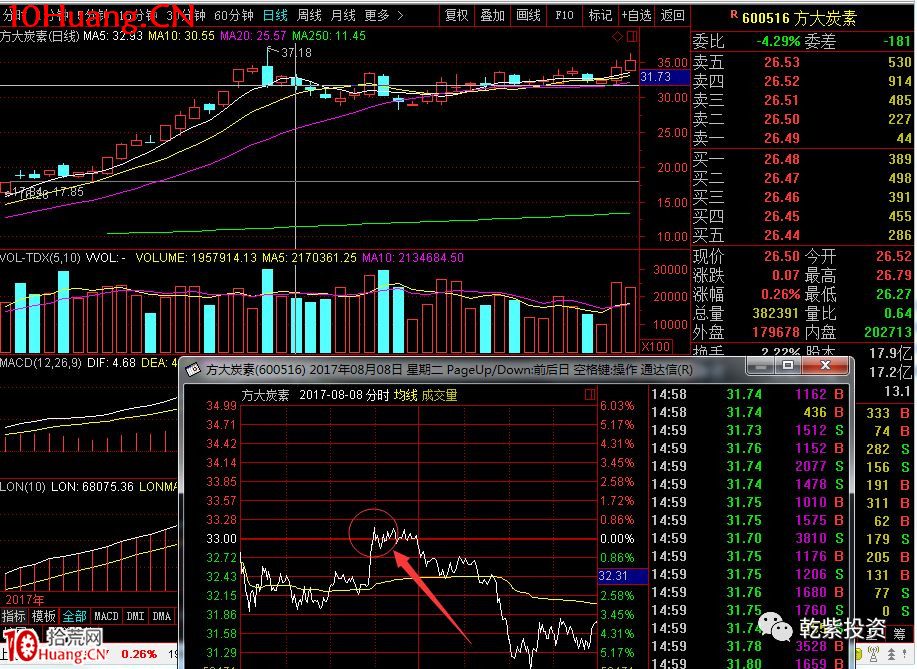Click 买四 price 26.45
This screenshot has height=669, width=917.
(x=781, y=216)
